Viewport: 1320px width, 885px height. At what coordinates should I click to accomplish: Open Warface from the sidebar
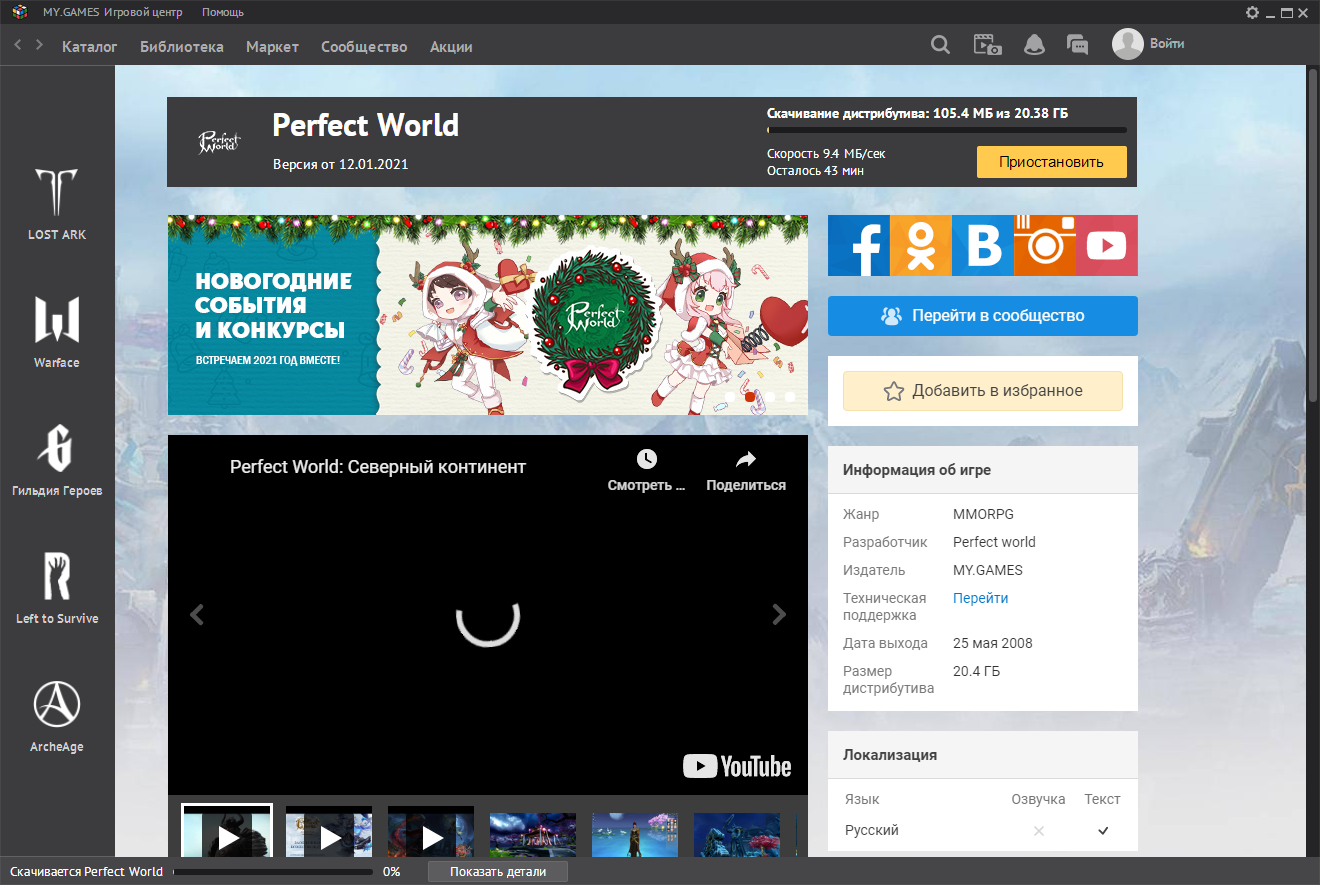coord(57,332)
